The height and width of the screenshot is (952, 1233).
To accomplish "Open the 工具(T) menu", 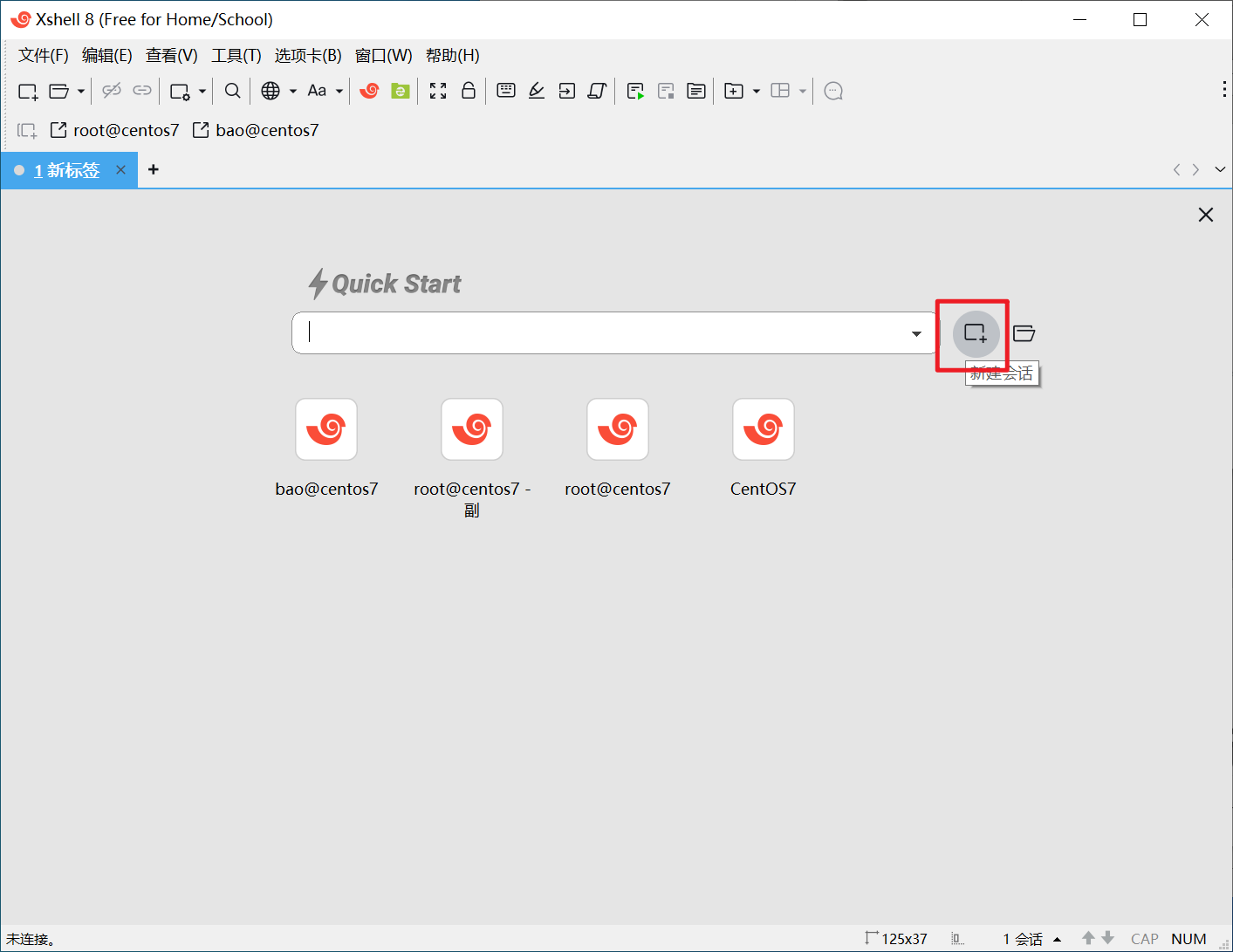I will coord(236,56).
